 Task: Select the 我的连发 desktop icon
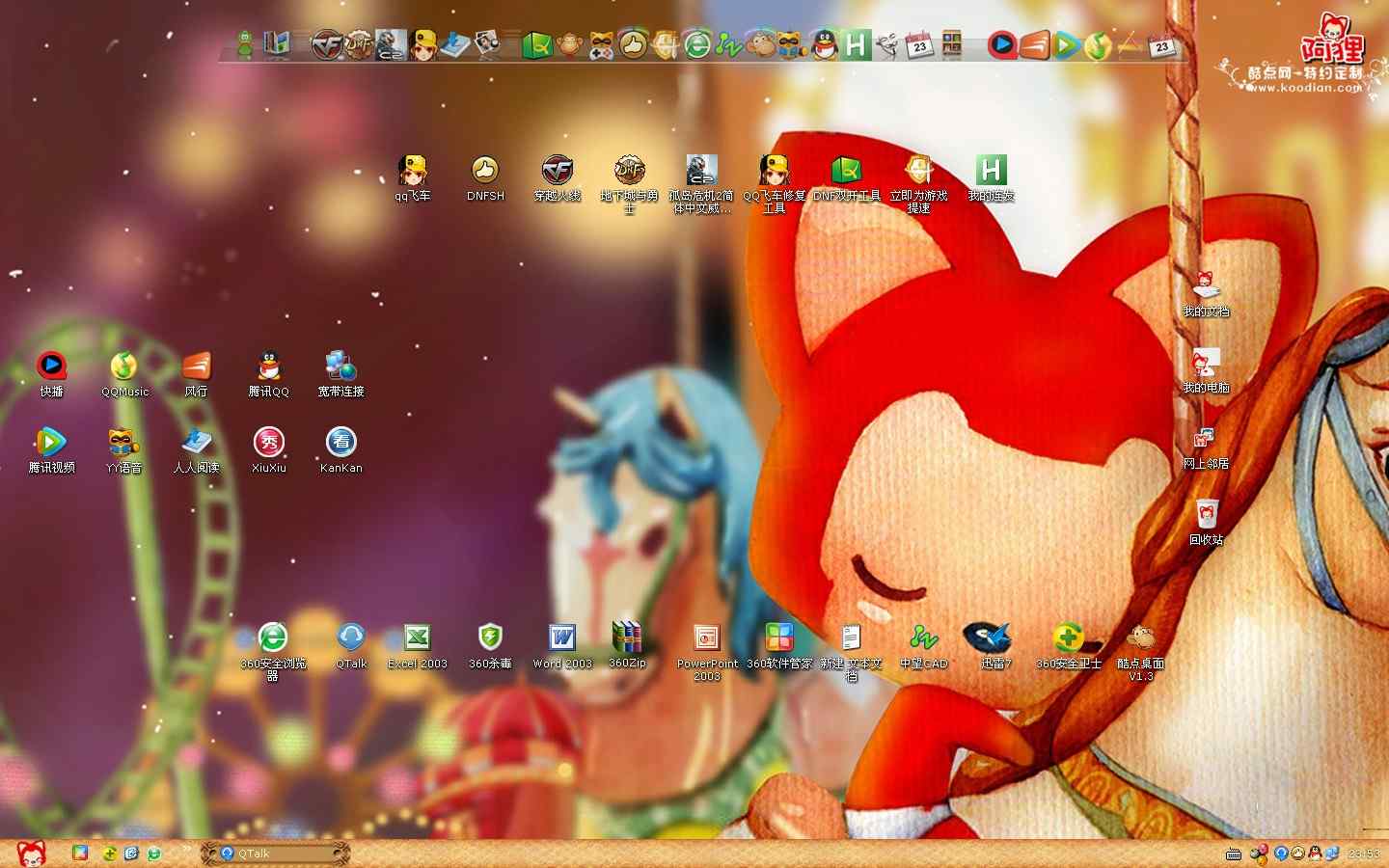[992, 178]
